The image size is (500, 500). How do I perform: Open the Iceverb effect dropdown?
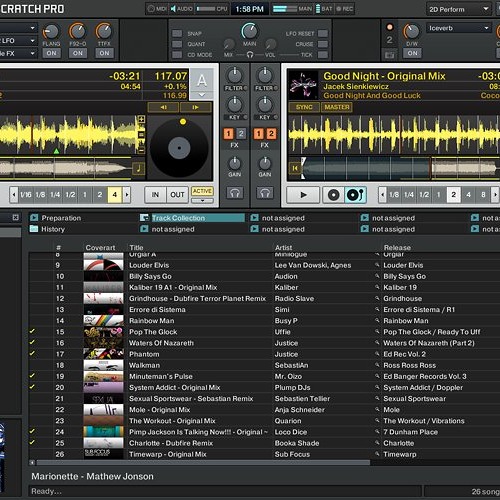[x=459, y=28]
